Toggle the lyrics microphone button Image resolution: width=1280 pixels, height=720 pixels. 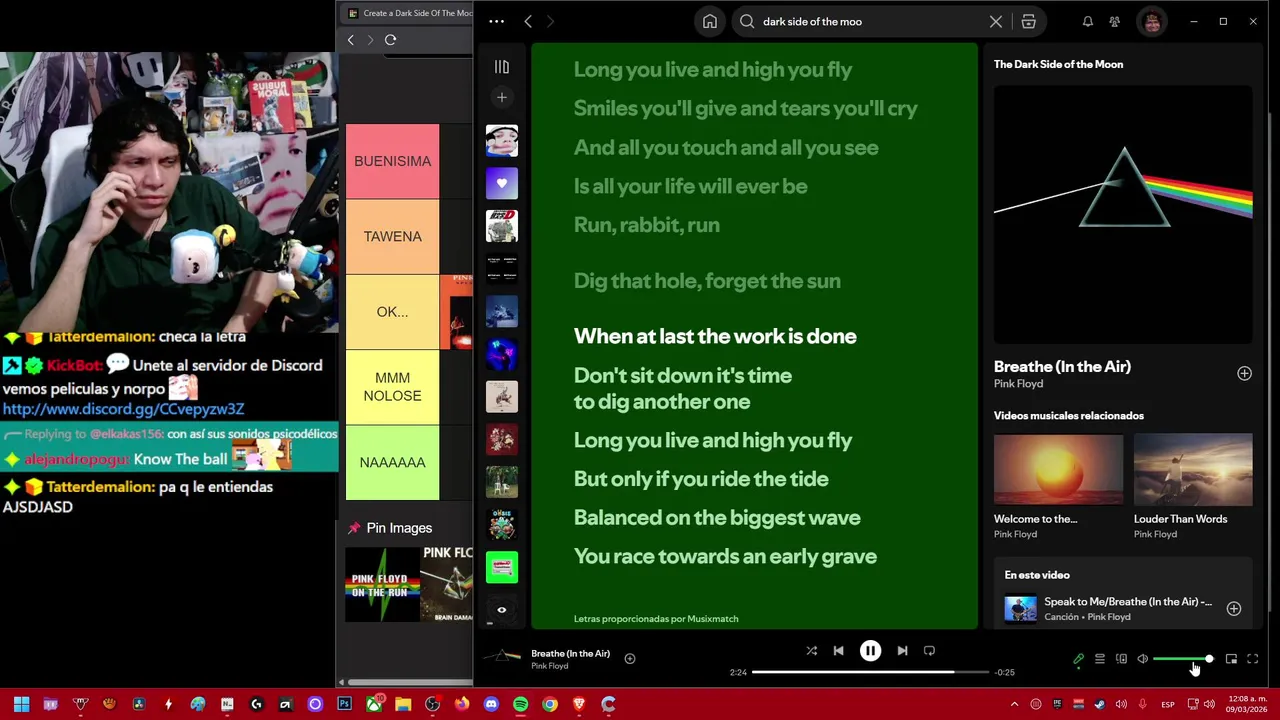click(x=1078, y=659)
